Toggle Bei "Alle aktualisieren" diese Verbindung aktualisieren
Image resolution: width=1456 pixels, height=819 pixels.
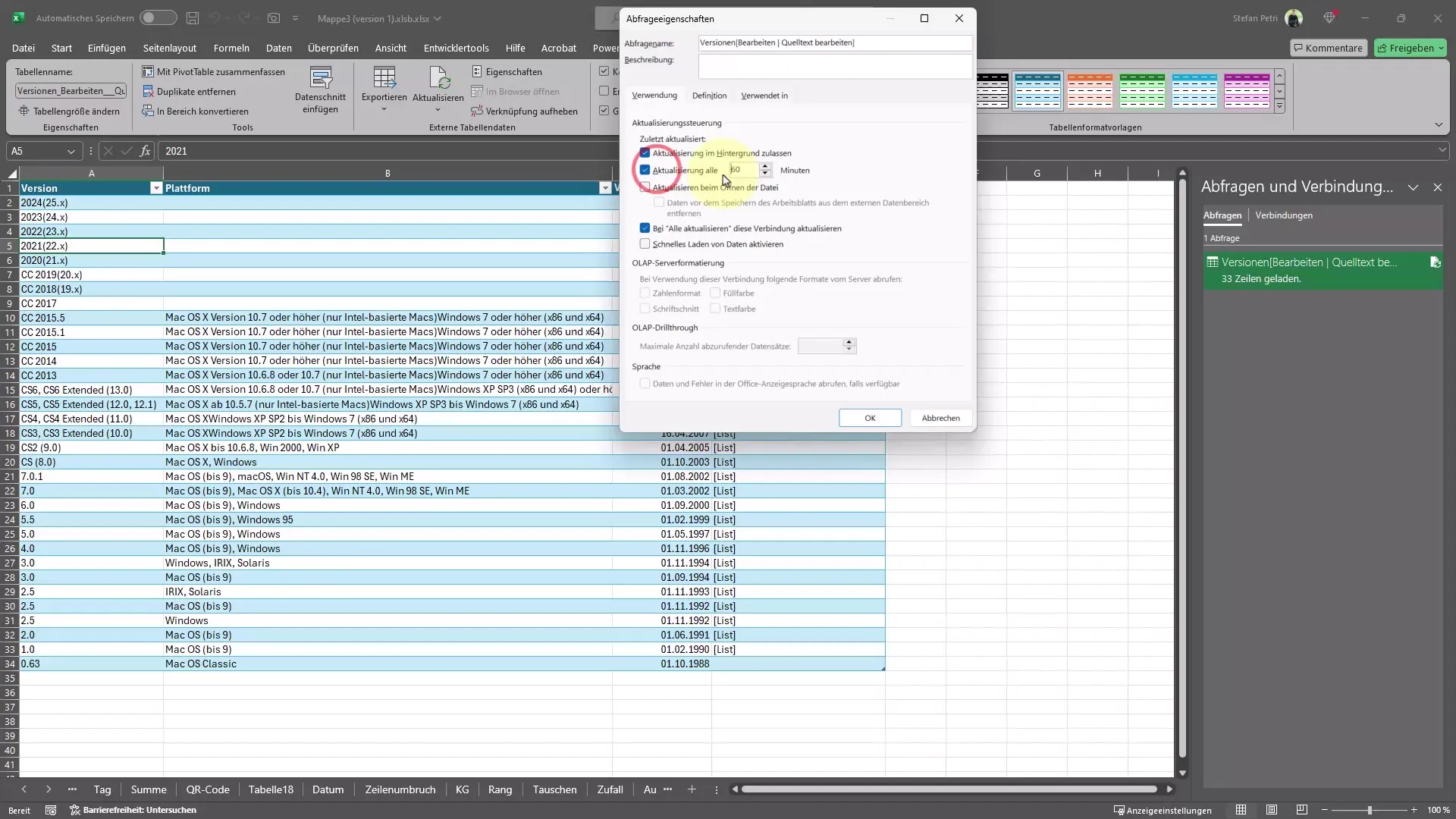(x=645, y=227)
